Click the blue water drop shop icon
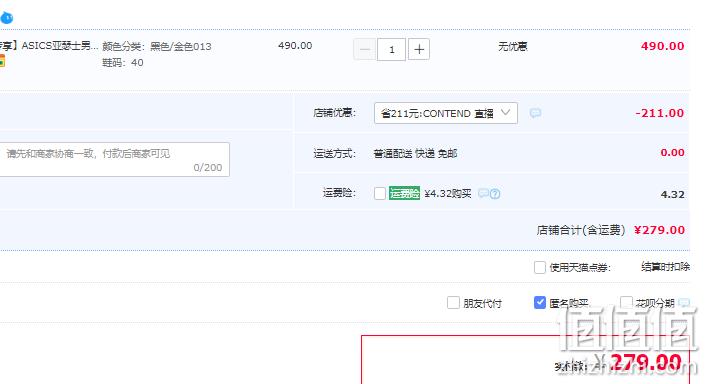The image size is (707, 384). 6,18
